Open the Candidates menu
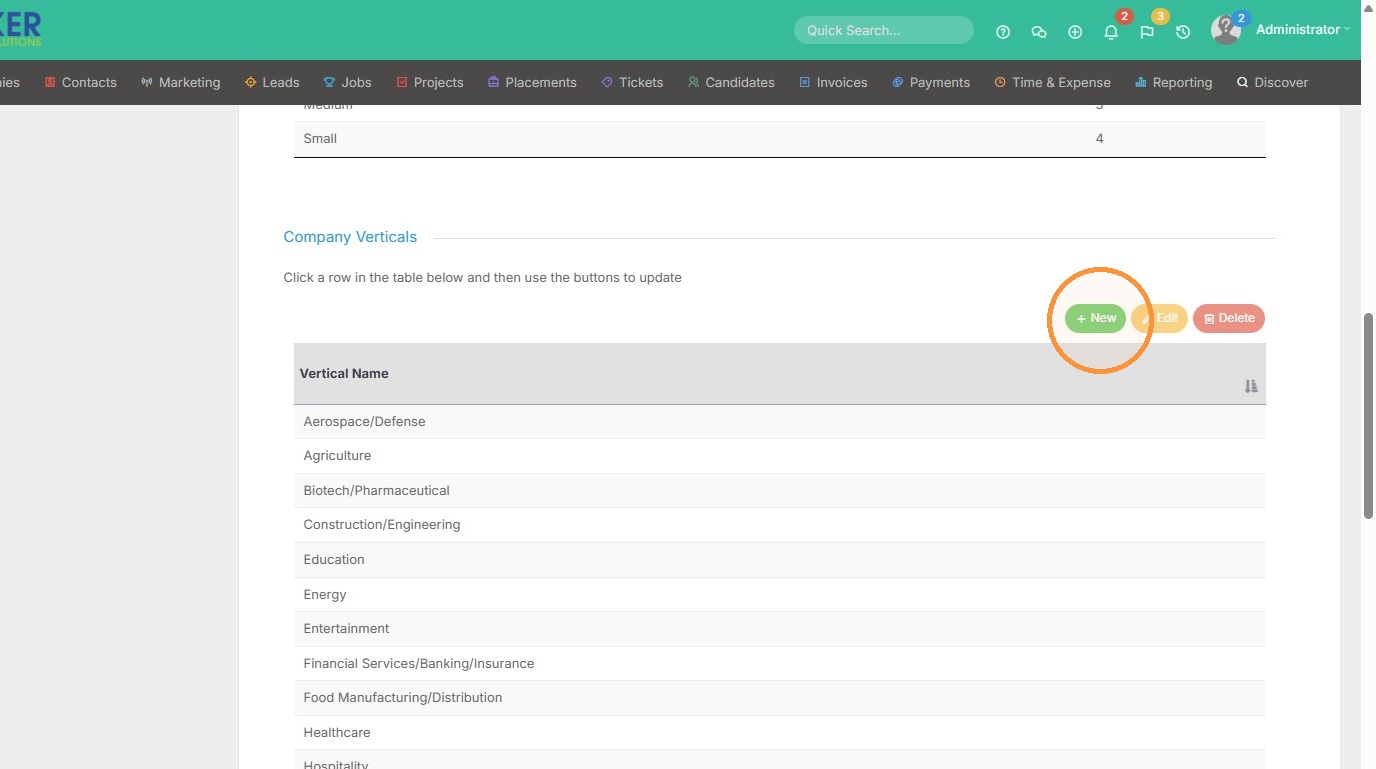 pos(731,82)
